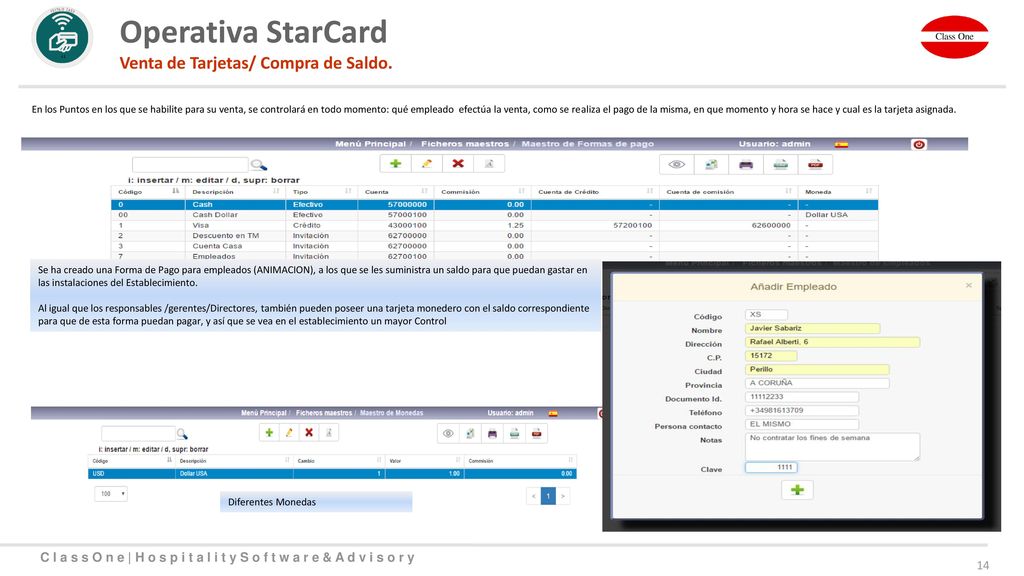Image resolution: width=1024 pixels, height=576 pixels.
Task: Click the Ciudad field showing Perillo
Action: [817, 370]
